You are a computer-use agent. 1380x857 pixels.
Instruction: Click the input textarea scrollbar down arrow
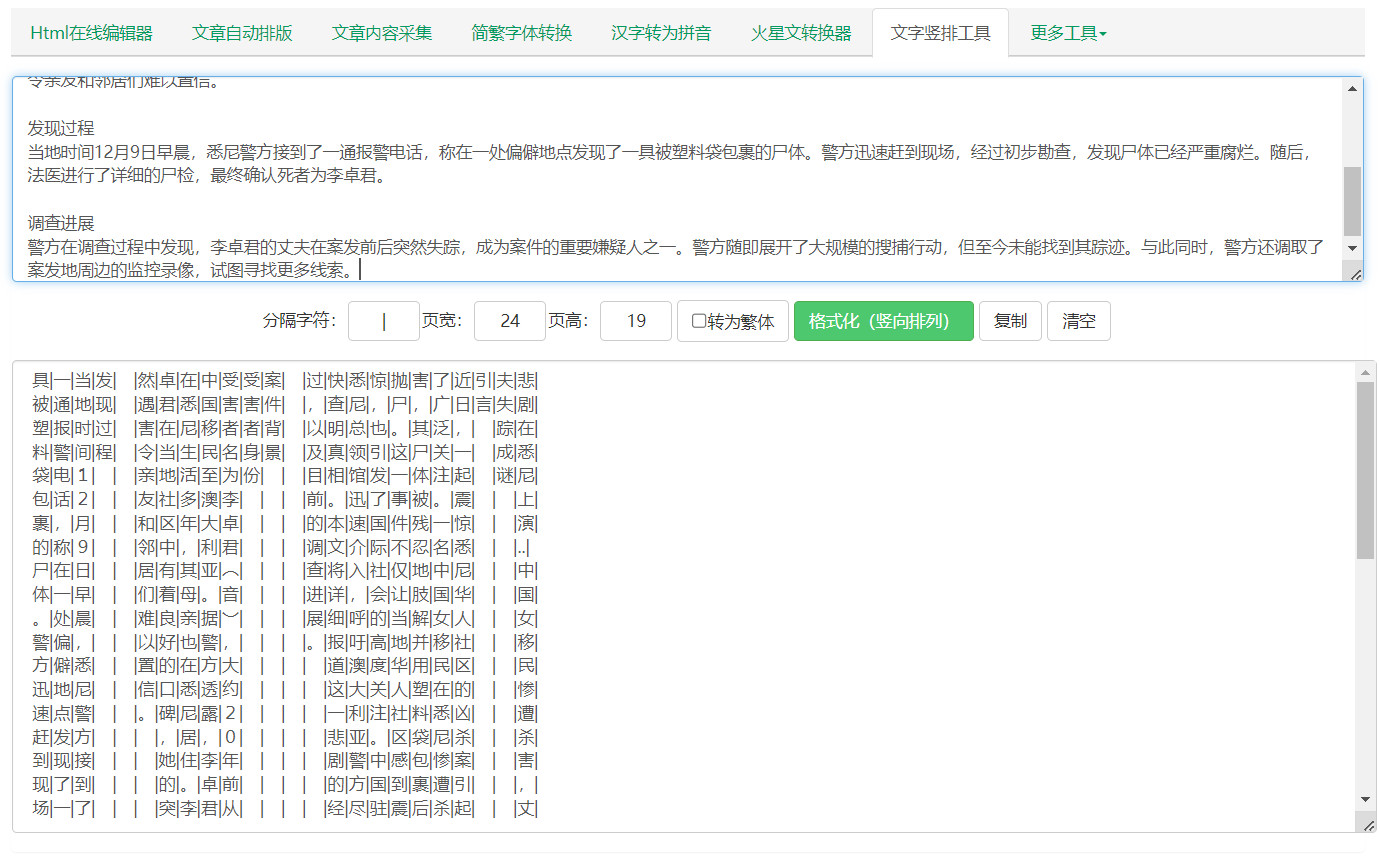(x=1353, y=247)
